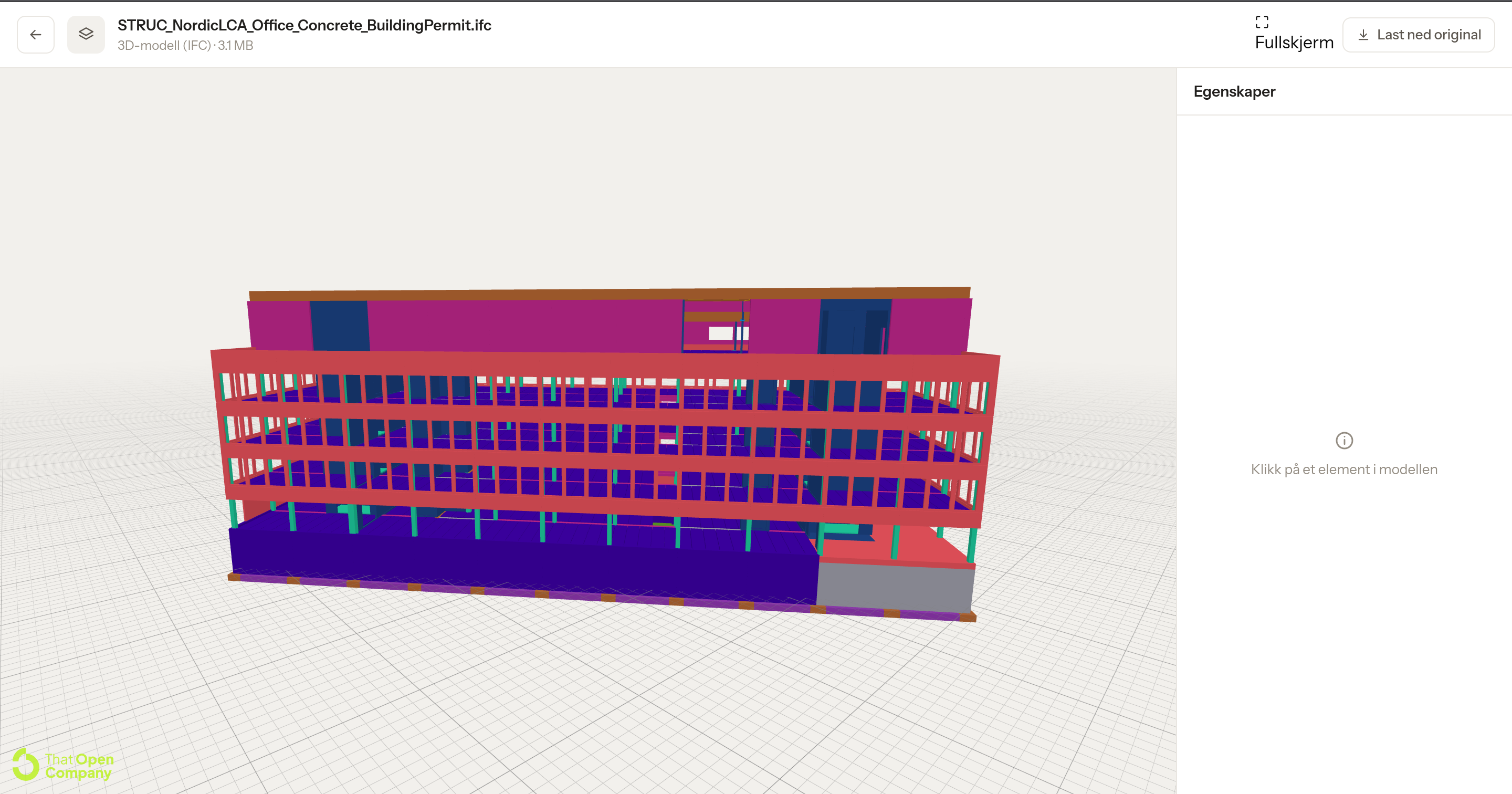Click the 3D-modell (IFC) 3.1 MB subtitle

click(185, 45)
